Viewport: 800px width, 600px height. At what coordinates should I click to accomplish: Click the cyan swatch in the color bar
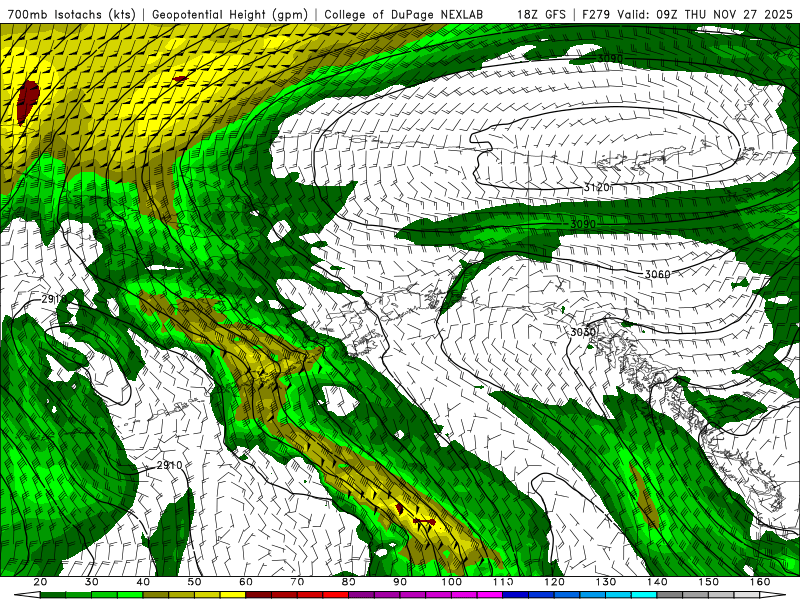(644, 595)
